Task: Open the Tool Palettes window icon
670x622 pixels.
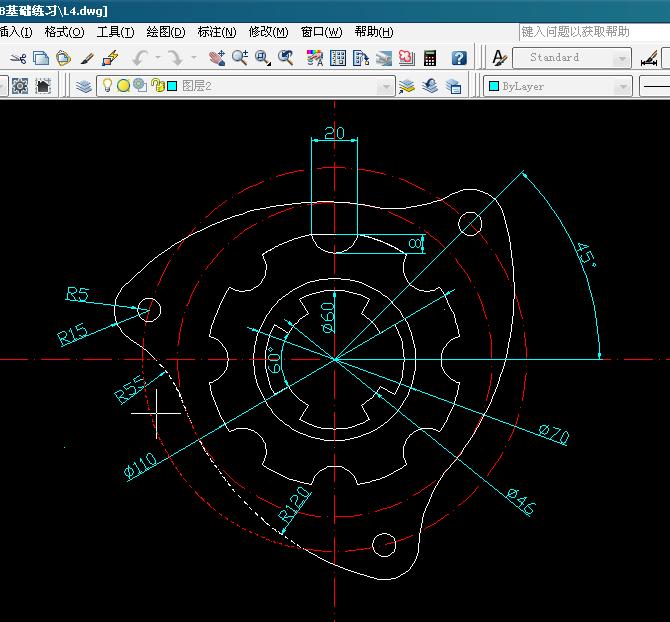Action: 361,58
